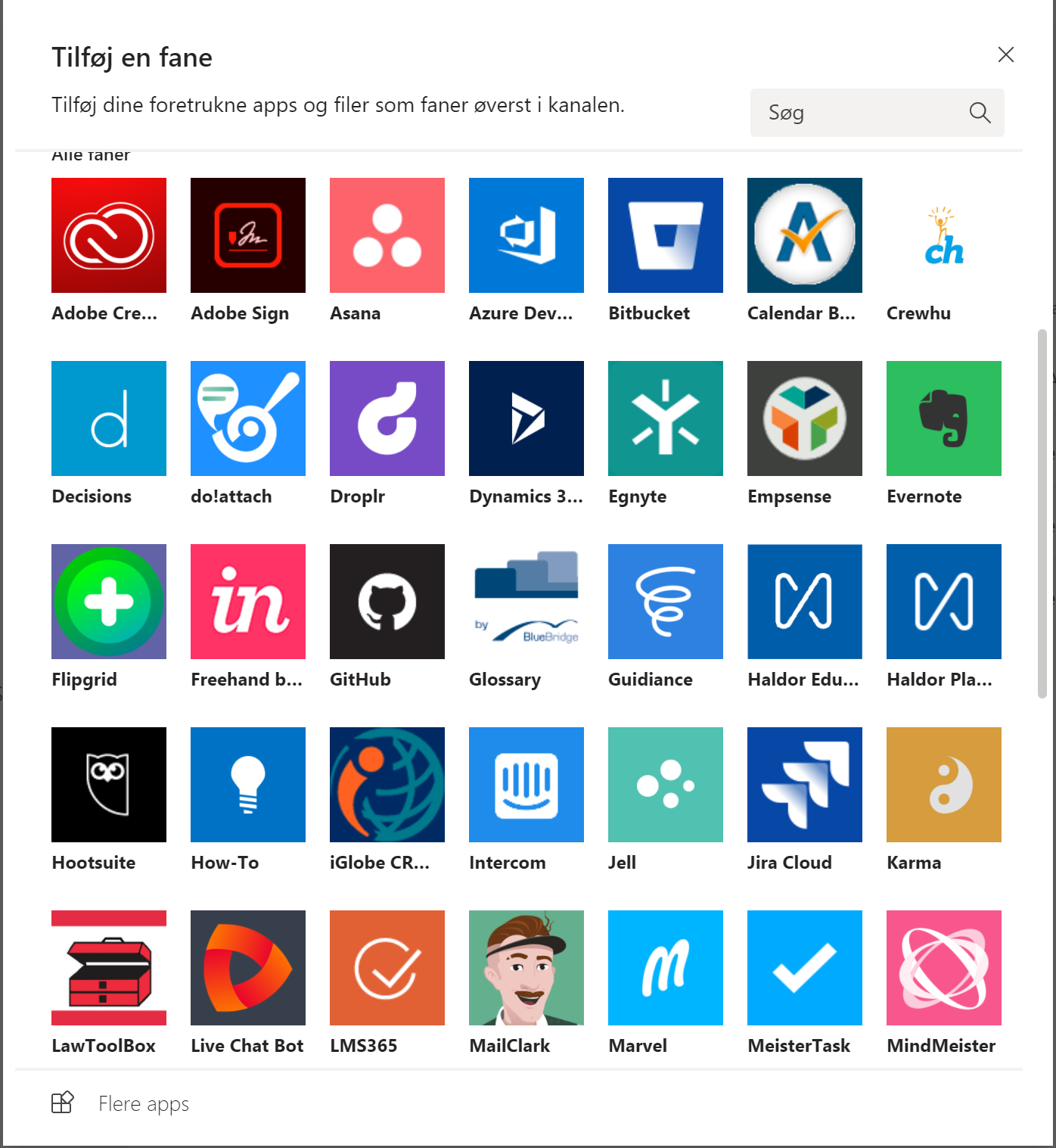Add the GitHub app icon
The width and height of the screenshot is (1056, 1148).
tap(387, 602)
